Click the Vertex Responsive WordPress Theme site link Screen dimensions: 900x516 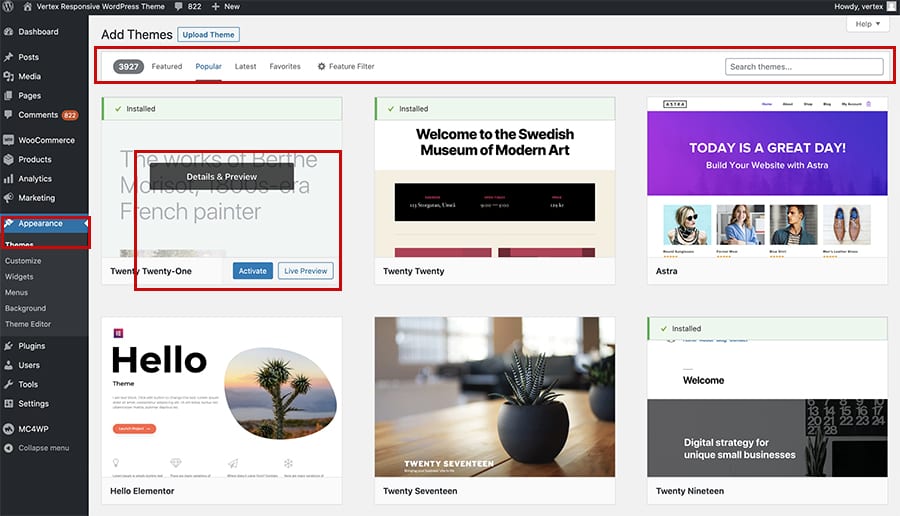click(x=100, y=7)
